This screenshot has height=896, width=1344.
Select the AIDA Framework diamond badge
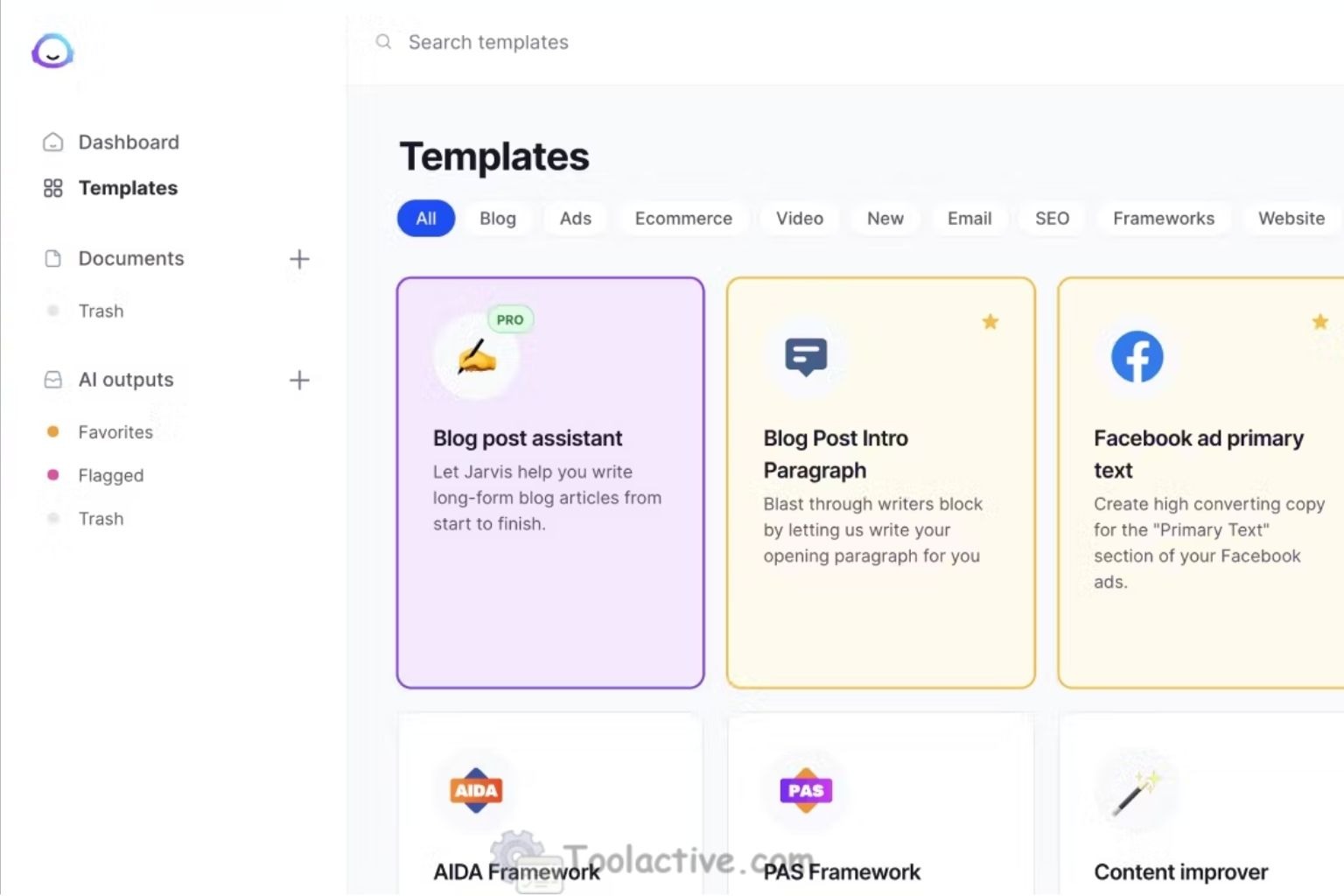click(x=475, y=790)
